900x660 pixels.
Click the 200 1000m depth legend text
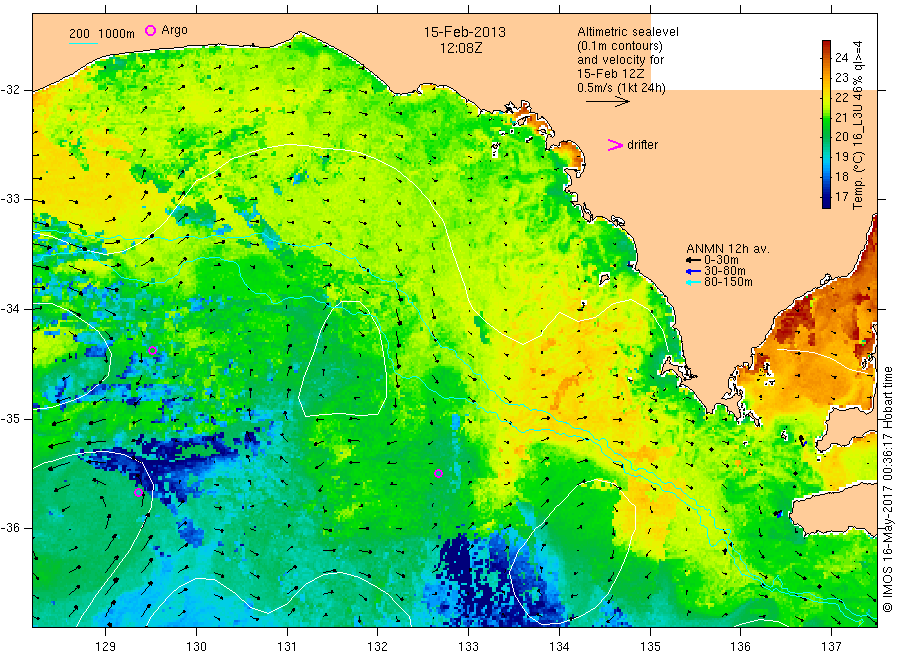pos(102,34)
